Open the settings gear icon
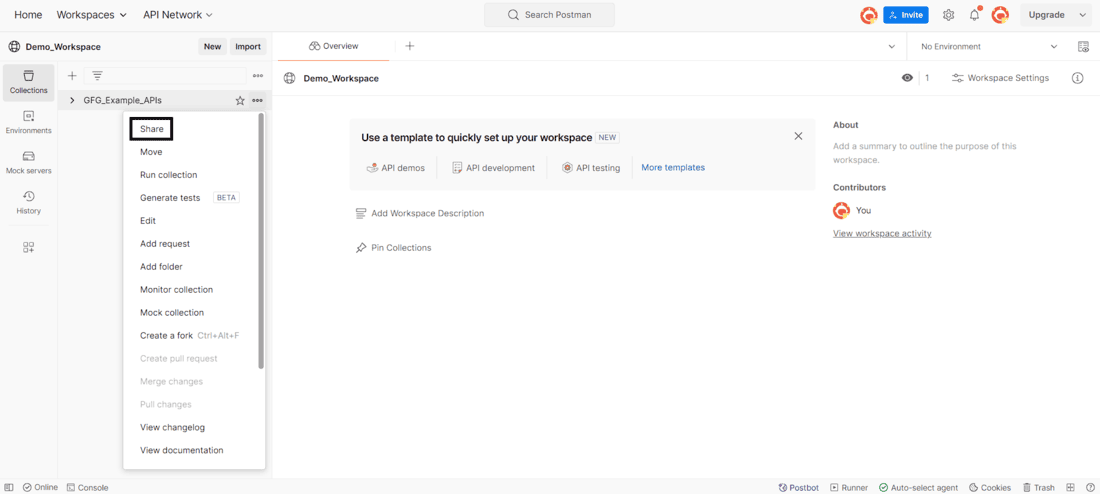The width and height of the screenshot is (1100, 494). [948, 15]
